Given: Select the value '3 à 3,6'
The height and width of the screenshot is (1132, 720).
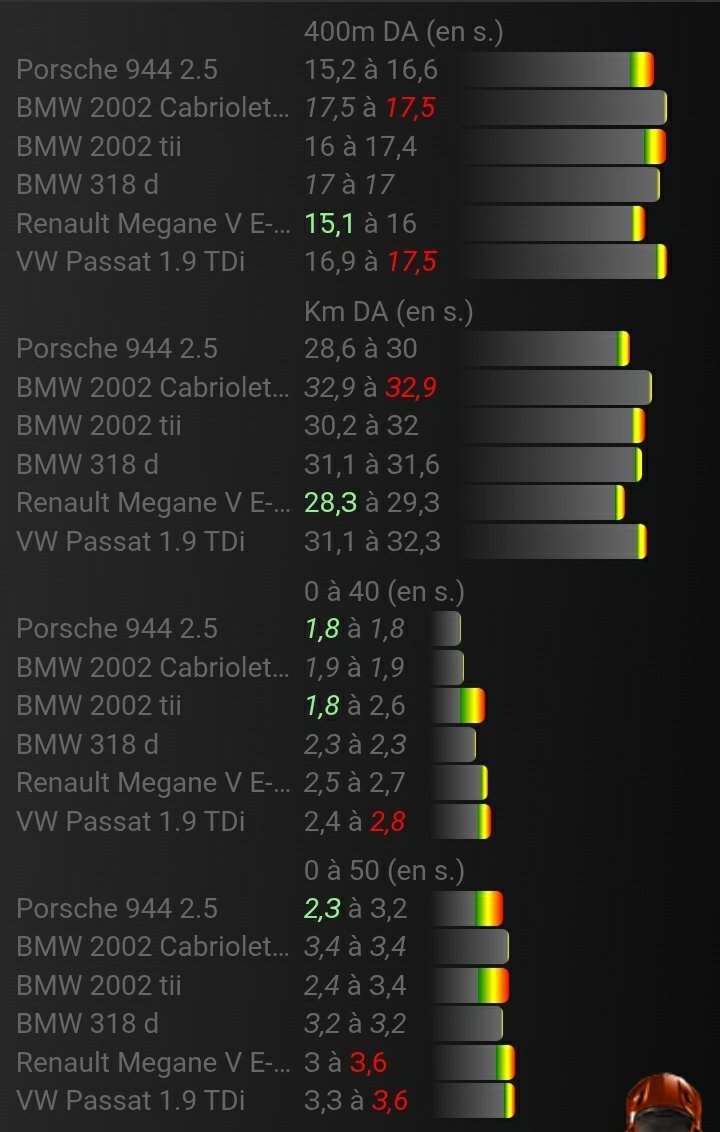Looking at the screenshot, I should [x=346, y=1063].
